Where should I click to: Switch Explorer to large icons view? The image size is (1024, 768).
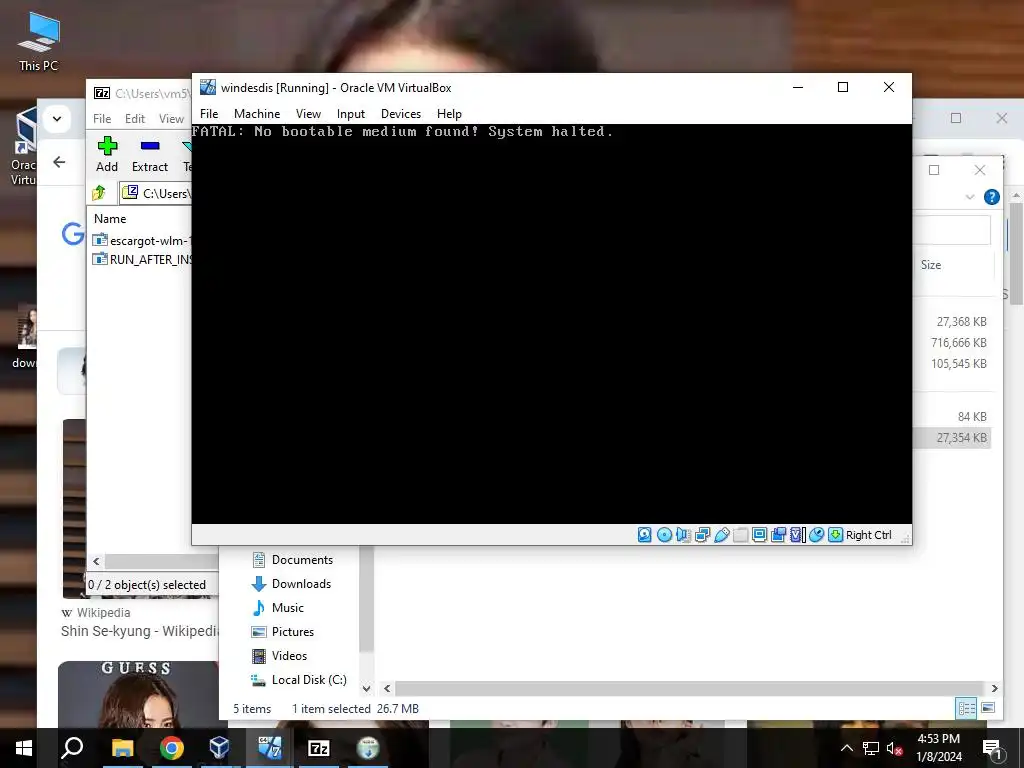point(988,708)
